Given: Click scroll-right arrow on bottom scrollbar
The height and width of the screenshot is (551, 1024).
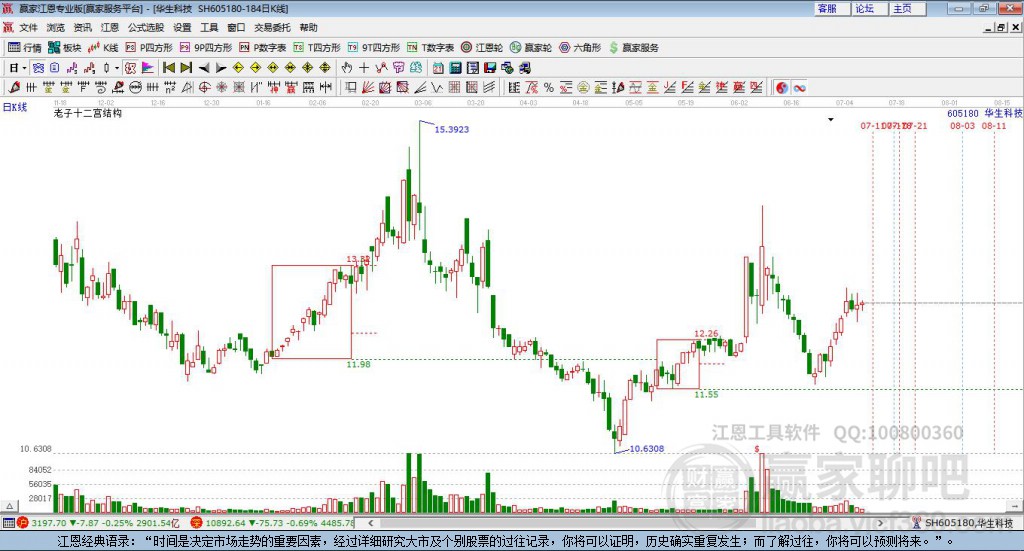Looking at the screenshot, I should 880,523.
